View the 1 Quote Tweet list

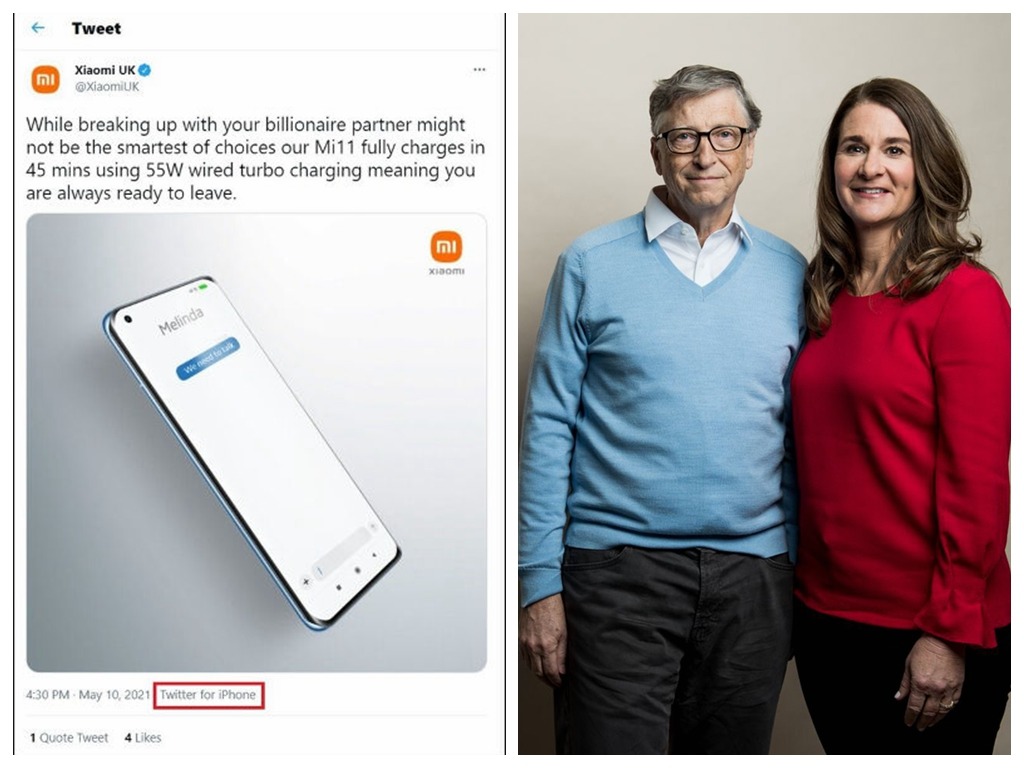(x=69, y=737)
